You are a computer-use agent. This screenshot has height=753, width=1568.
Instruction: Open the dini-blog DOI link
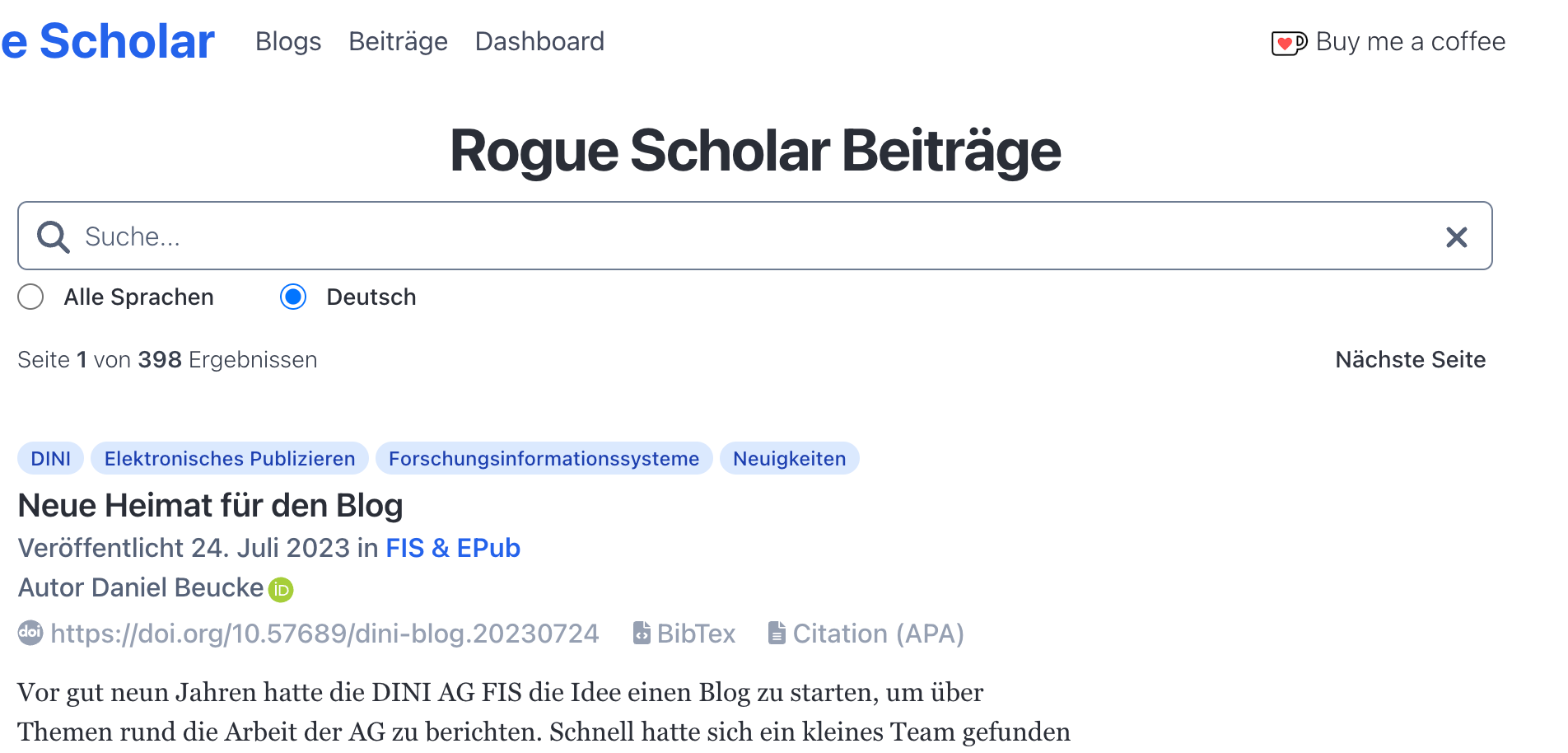click(324, 634)
